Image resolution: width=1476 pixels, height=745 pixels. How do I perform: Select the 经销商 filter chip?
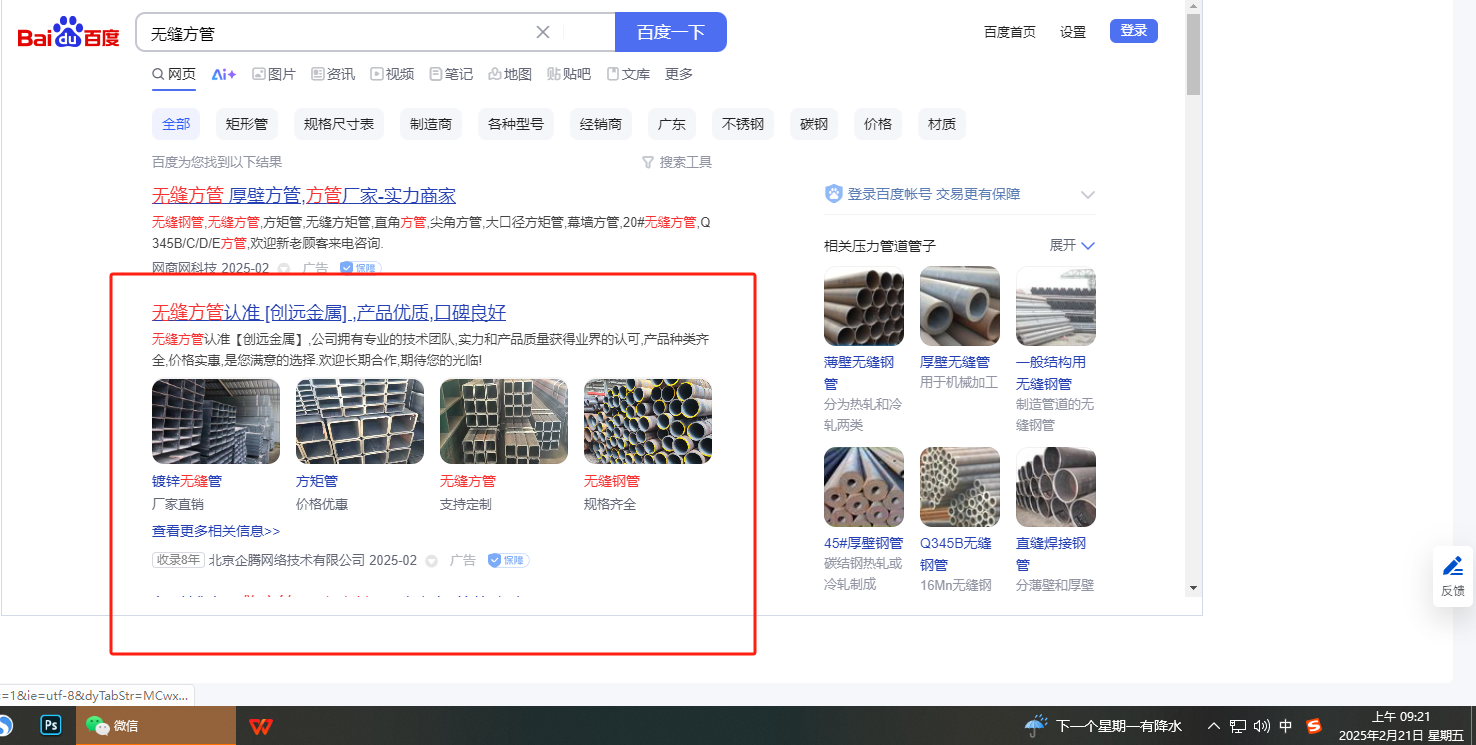coord(601,124)
